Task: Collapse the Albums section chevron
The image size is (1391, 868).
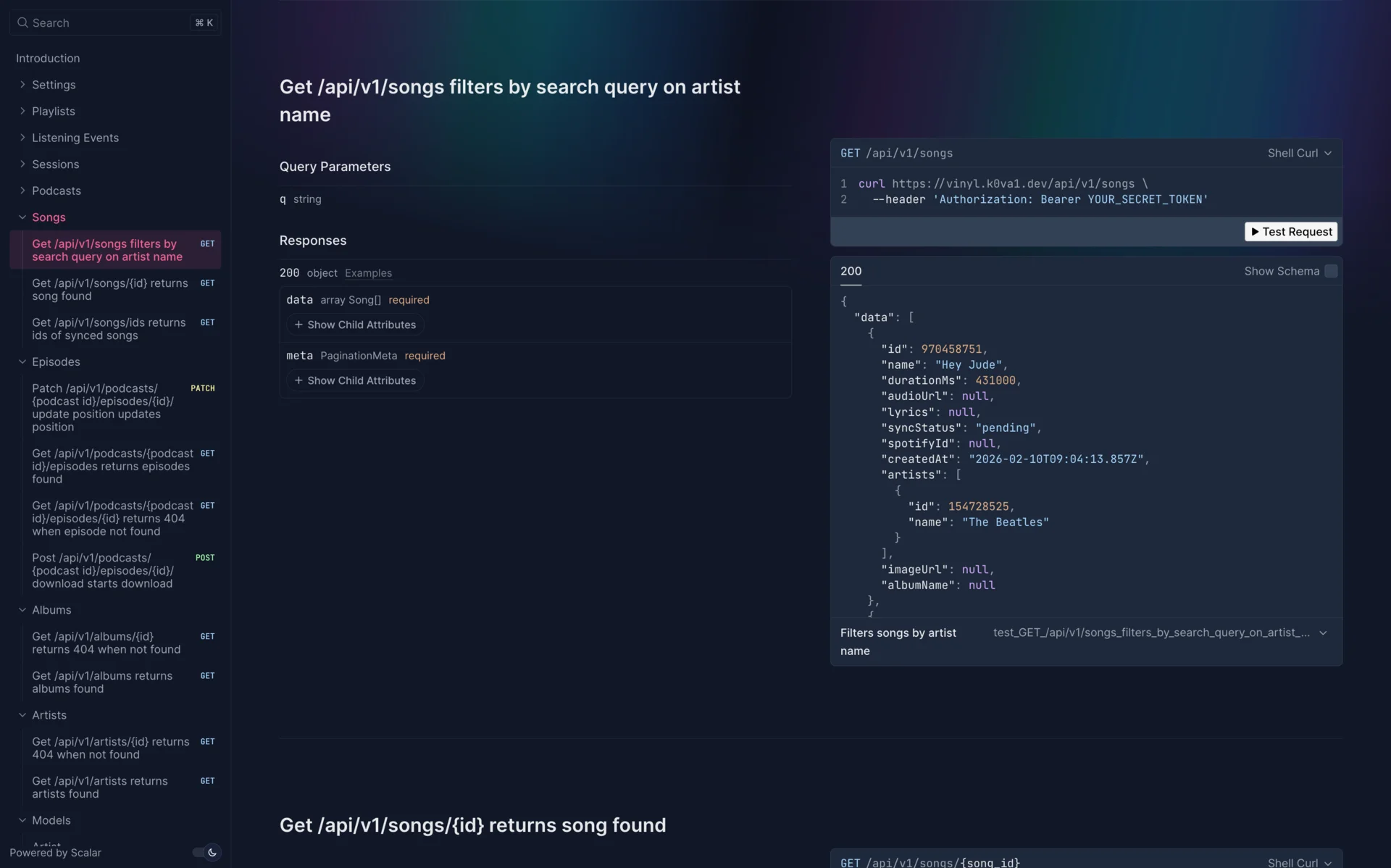Action: coord(22,610)
